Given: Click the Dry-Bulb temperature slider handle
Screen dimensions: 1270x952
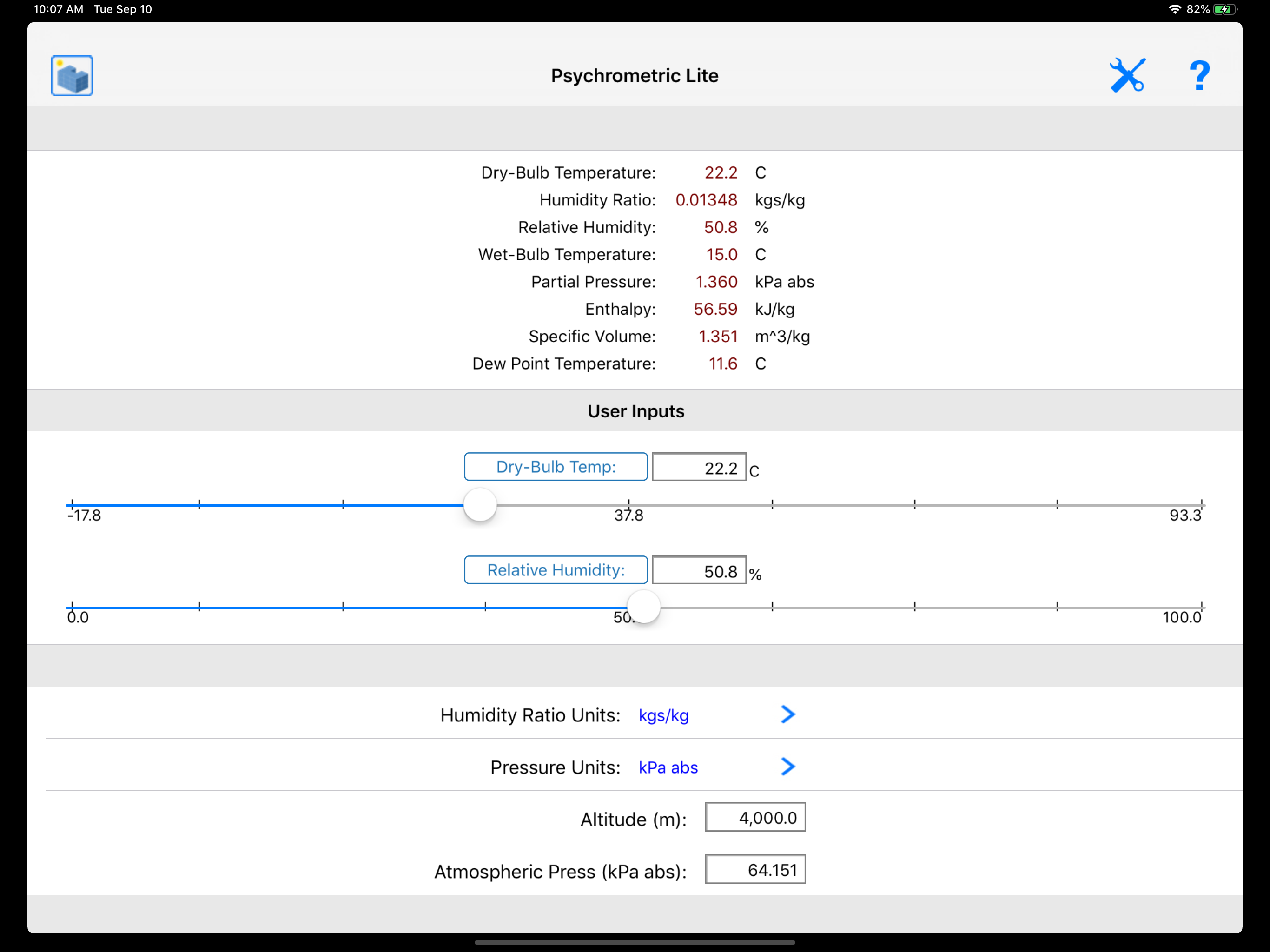Looking at the screenshot, I should tap(480, 505).
